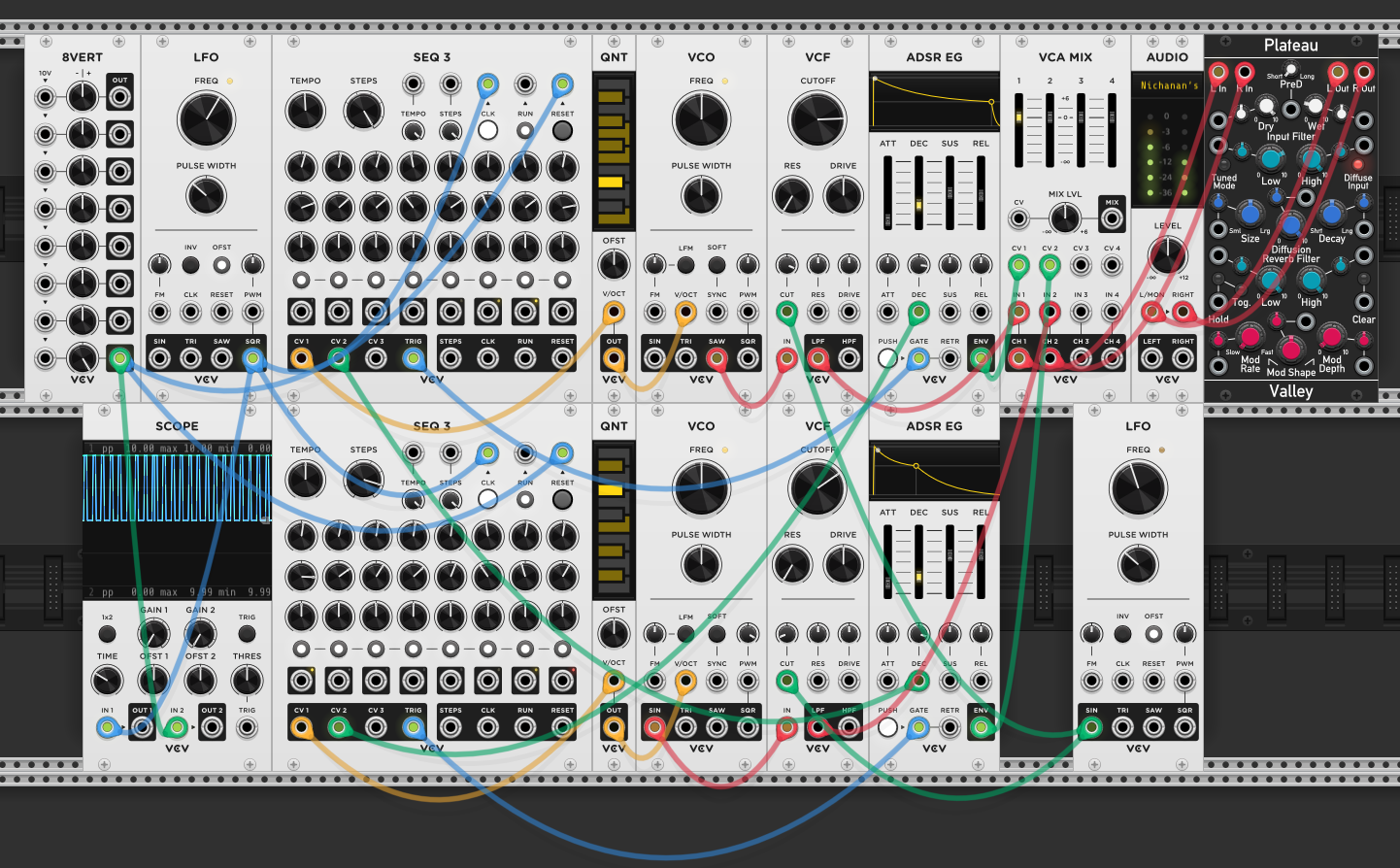Click the OUT 1 port on SCOPE
The image size is (1400, 868).
(x=143, y=727)
